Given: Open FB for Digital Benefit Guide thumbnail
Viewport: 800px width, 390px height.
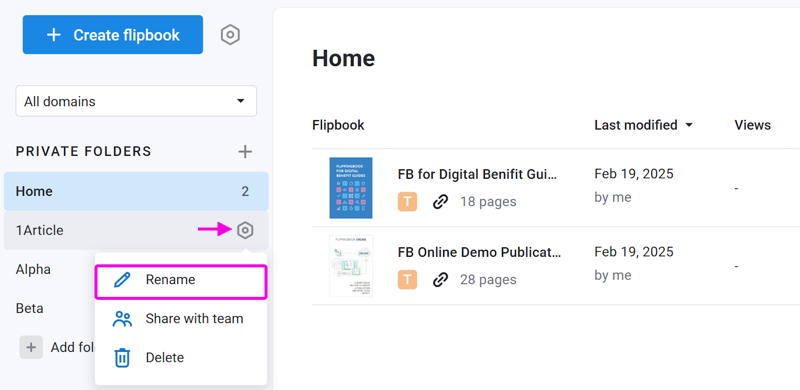Looking at the screenshot, I should point(351,188).
